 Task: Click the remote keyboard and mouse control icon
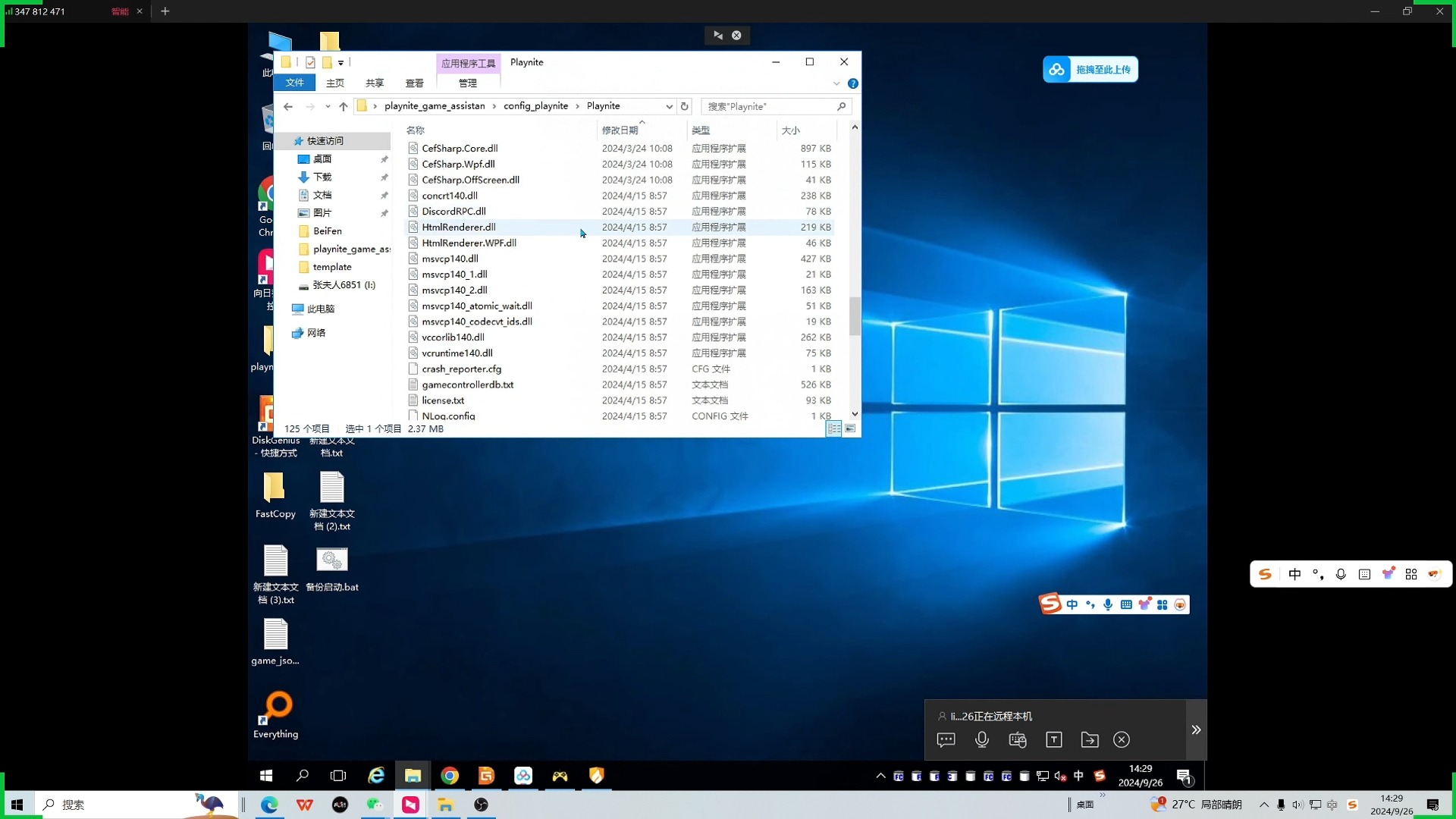pyautogui.click(x=1018, y=740)
